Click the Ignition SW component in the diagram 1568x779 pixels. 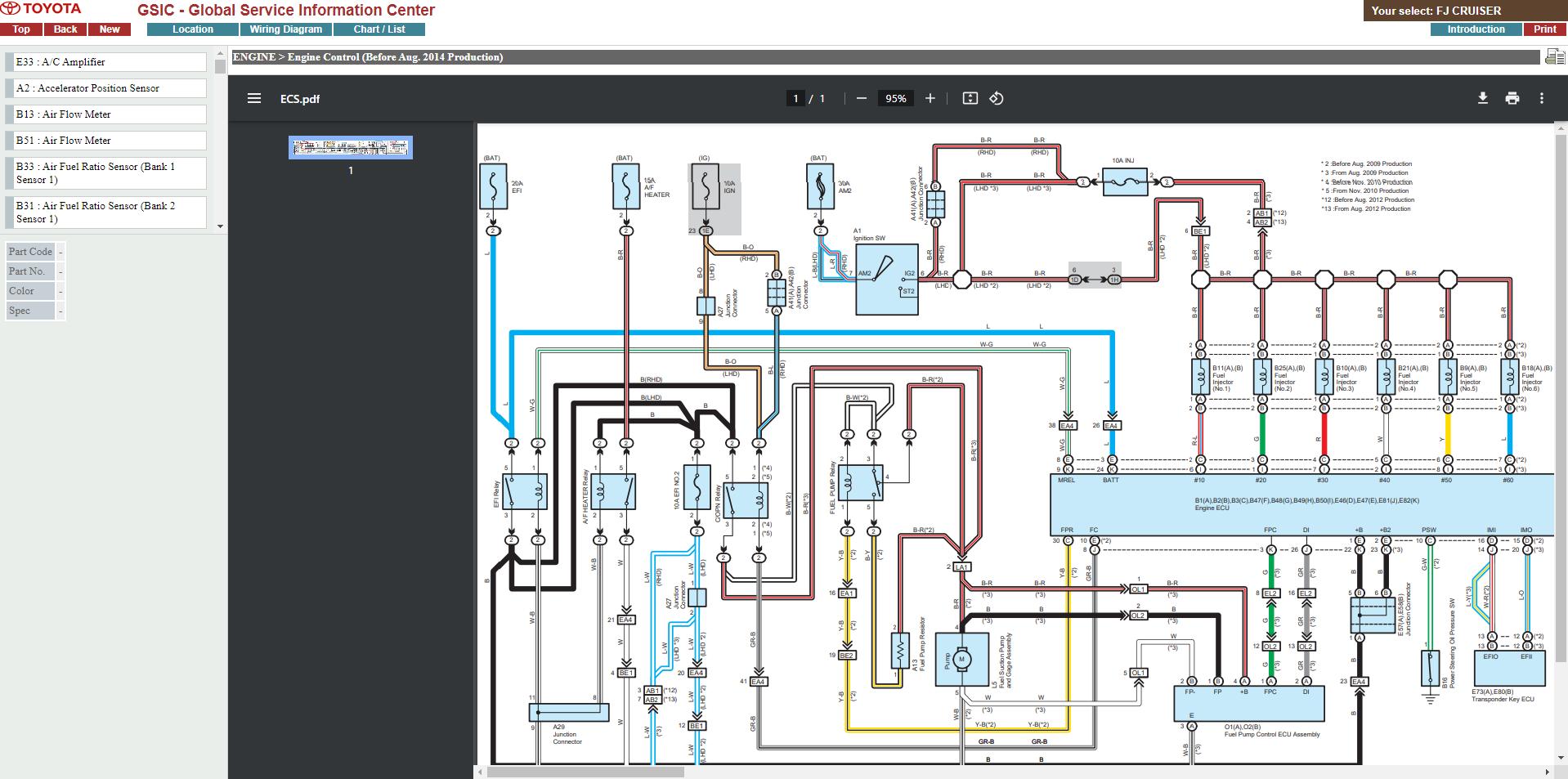pos(887,280)
